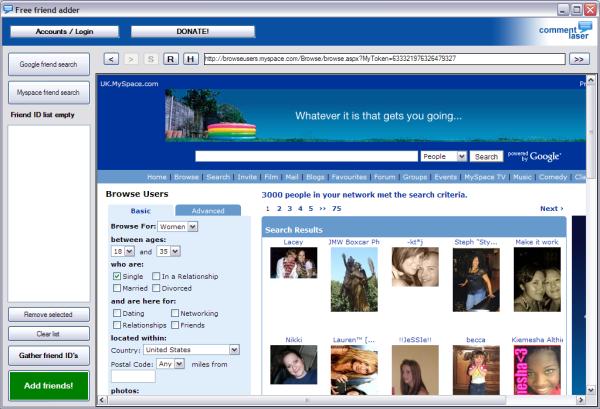This screenshot has width=600, height=409.
Task: Check the Relationships checkbox
Action: [x=117, y=325]
